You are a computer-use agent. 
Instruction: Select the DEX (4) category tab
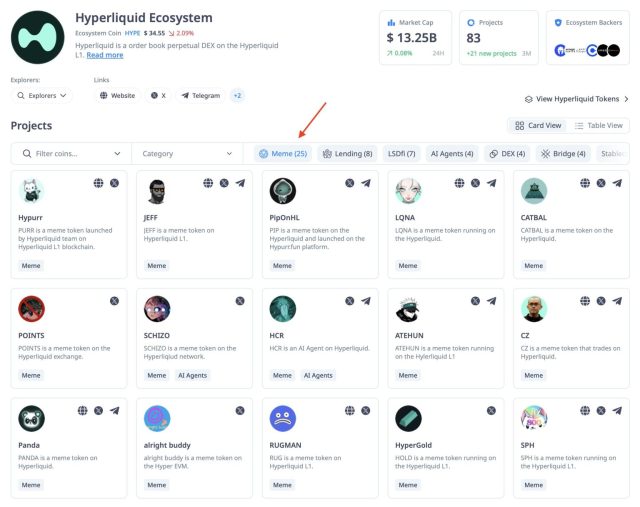tap(507, 153)
